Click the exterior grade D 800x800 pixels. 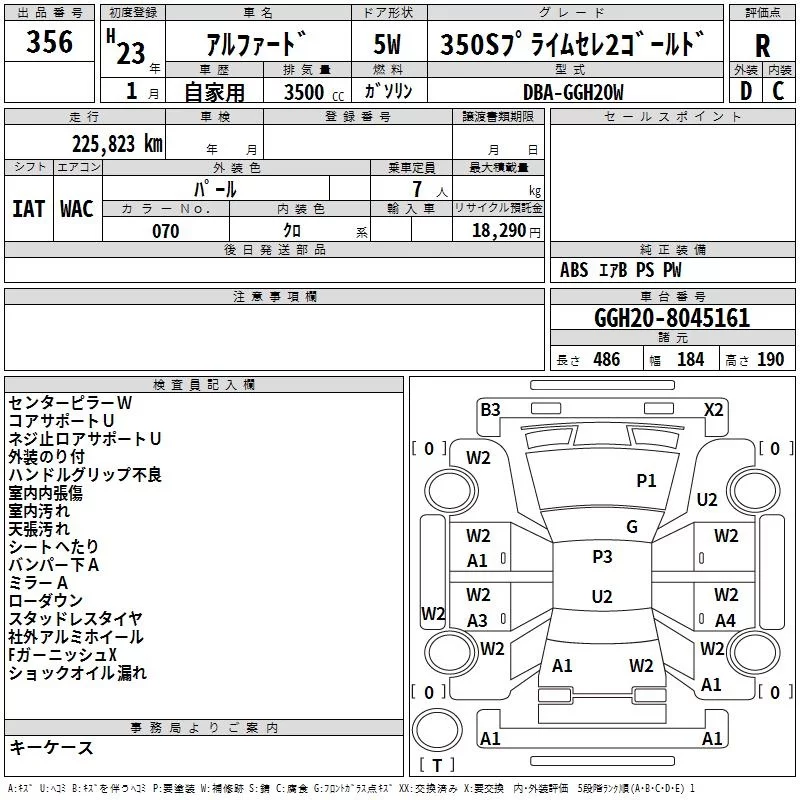(x=746, y=91)
